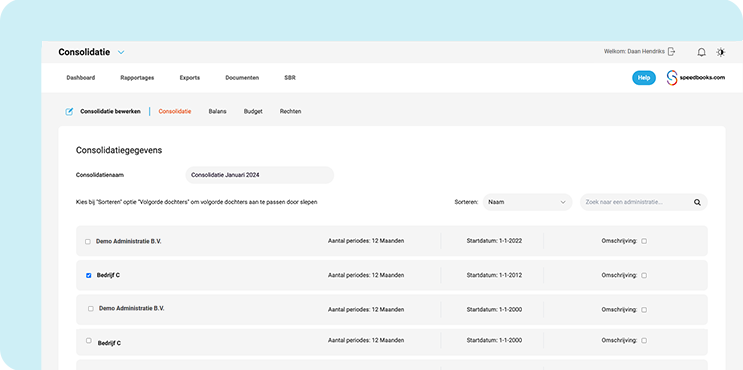Click the Startdatum: 1-1-2022 value
This screenshot has height=370, width=743.
pos(494,241)
